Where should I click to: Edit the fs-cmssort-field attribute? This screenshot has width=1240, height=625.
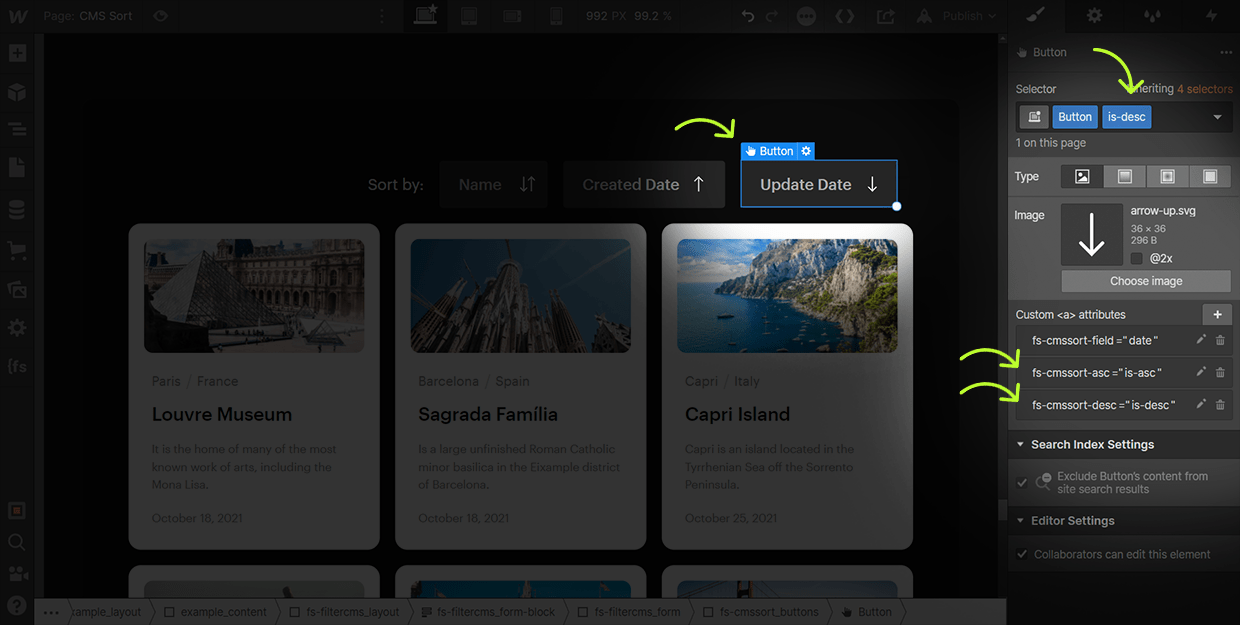coord(1201,340)
